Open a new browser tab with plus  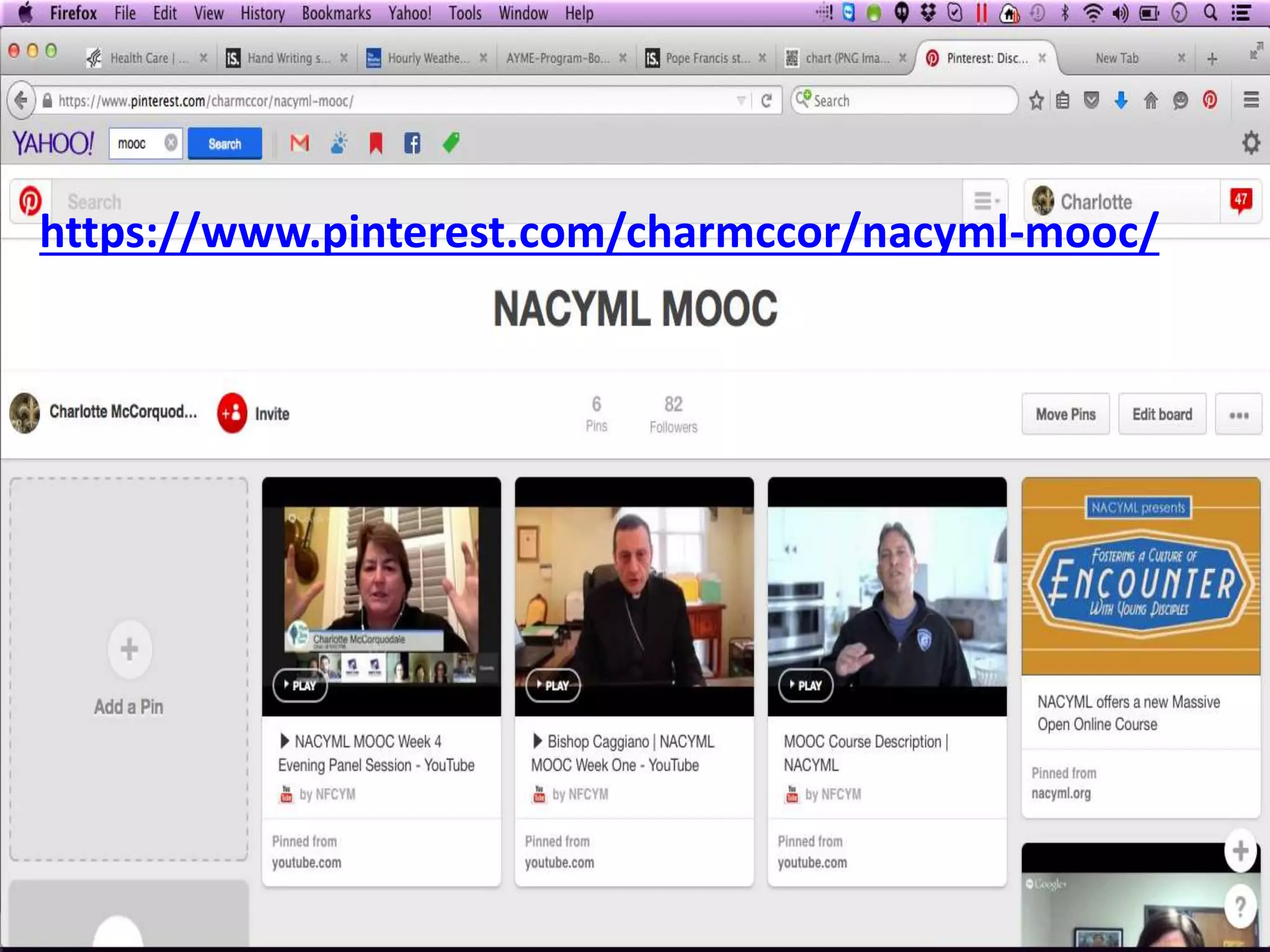click(1212, 59)
